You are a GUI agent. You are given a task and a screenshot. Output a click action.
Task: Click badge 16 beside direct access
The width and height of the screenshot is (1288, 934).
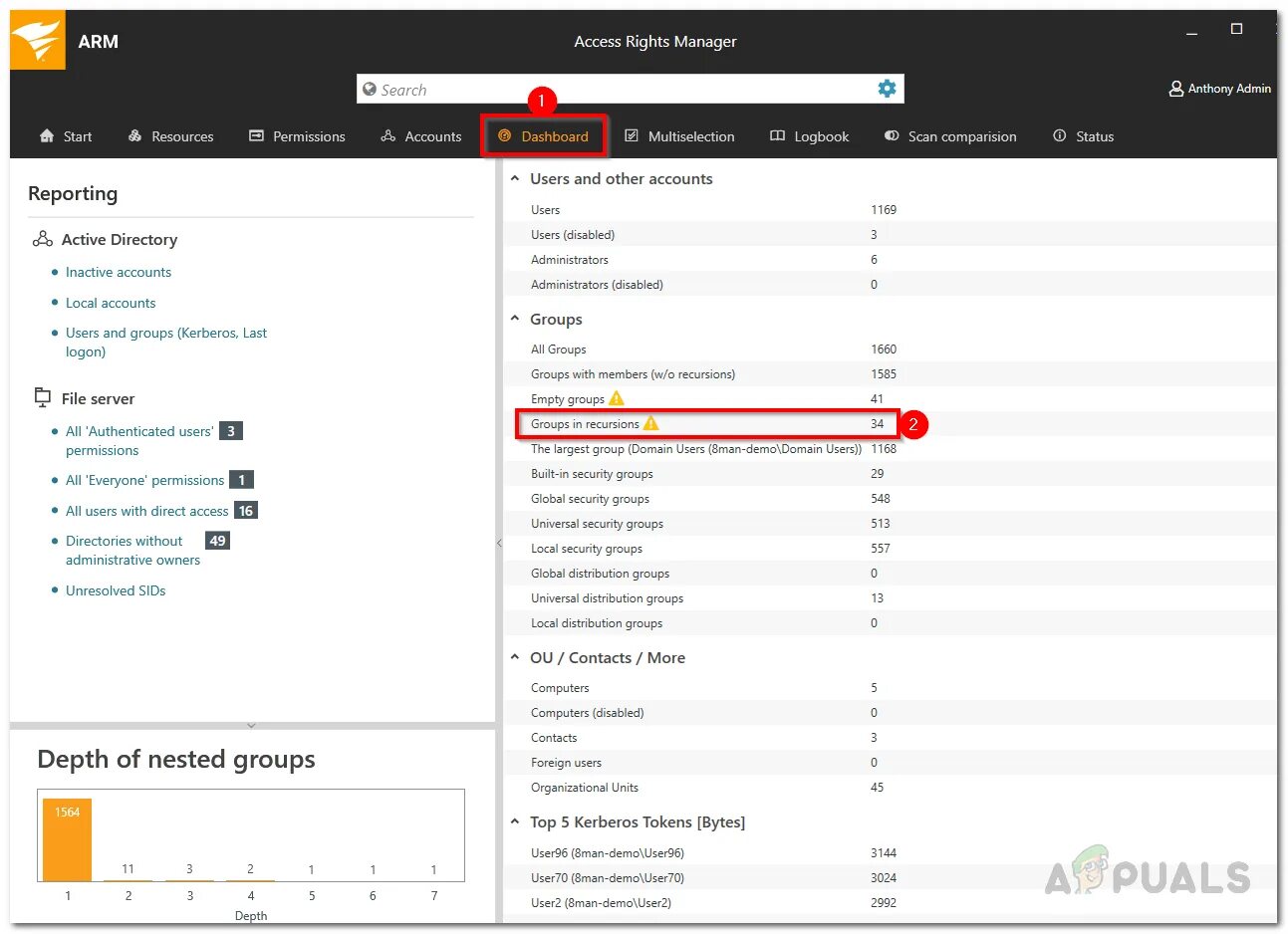(245, 511)
